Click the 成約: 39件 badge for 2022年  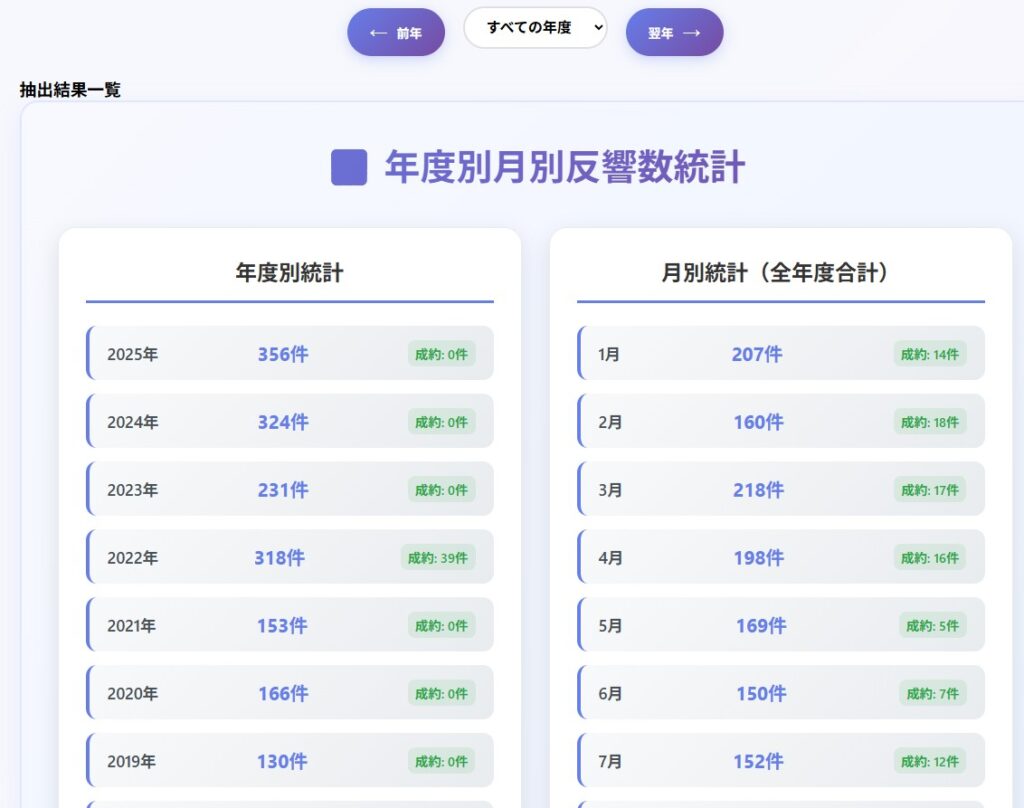437,558
